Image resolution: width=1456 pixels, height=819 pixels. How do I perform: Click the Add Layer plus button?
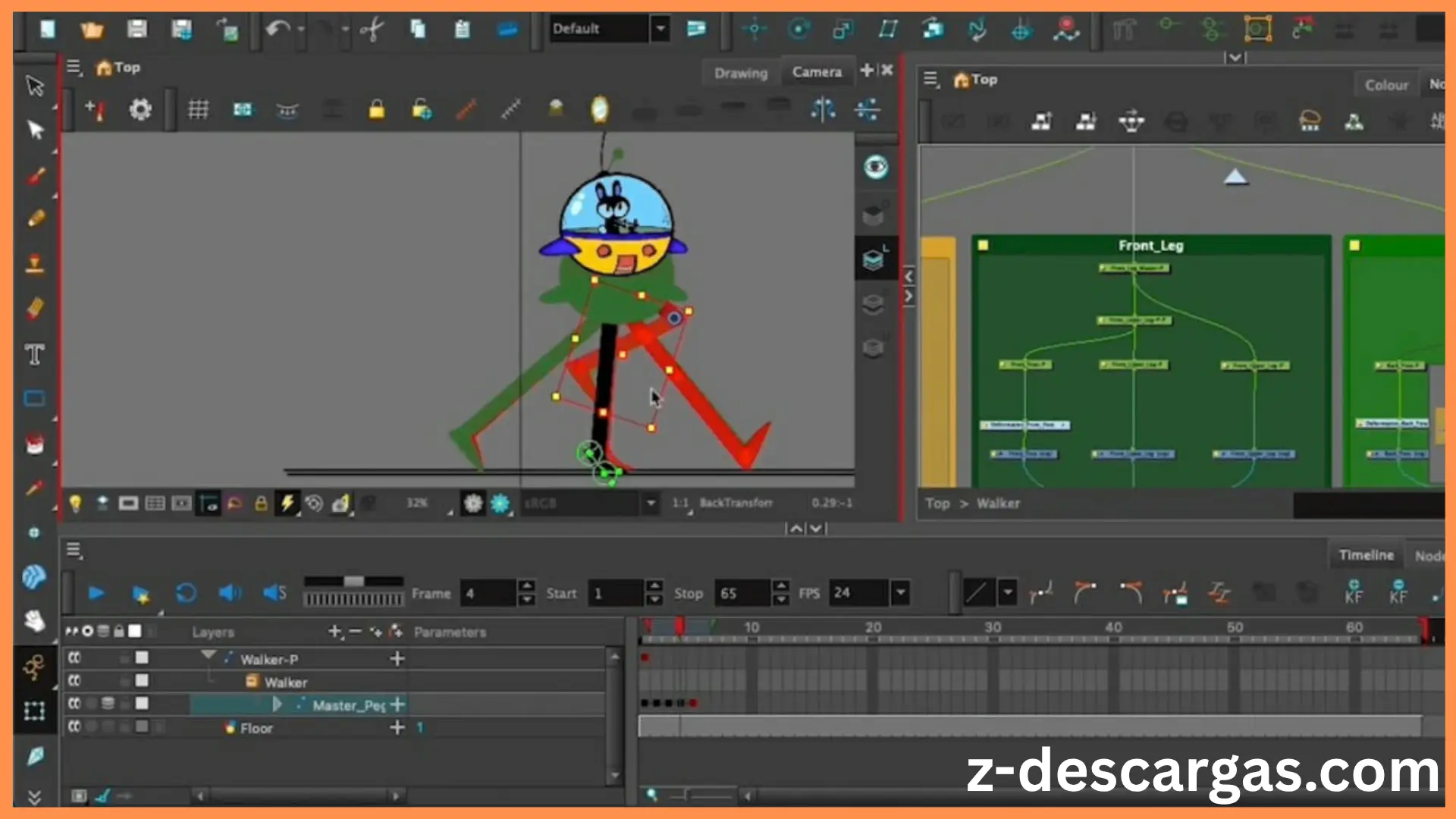coord(334,631)
